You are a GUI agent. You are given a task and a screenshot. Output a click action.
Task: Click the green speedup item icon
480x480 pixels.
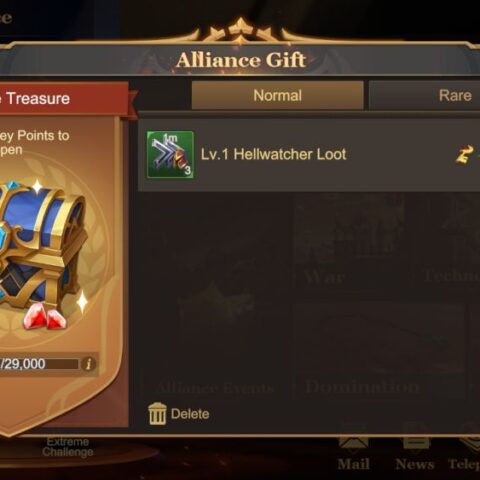pyautogui.click(x=170, y=155)
